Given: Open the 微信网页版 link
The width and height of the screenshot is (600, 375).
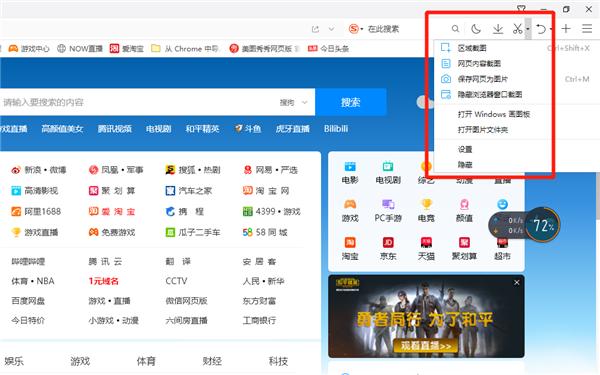Looking at the screenshot, I should coord(186,301).
